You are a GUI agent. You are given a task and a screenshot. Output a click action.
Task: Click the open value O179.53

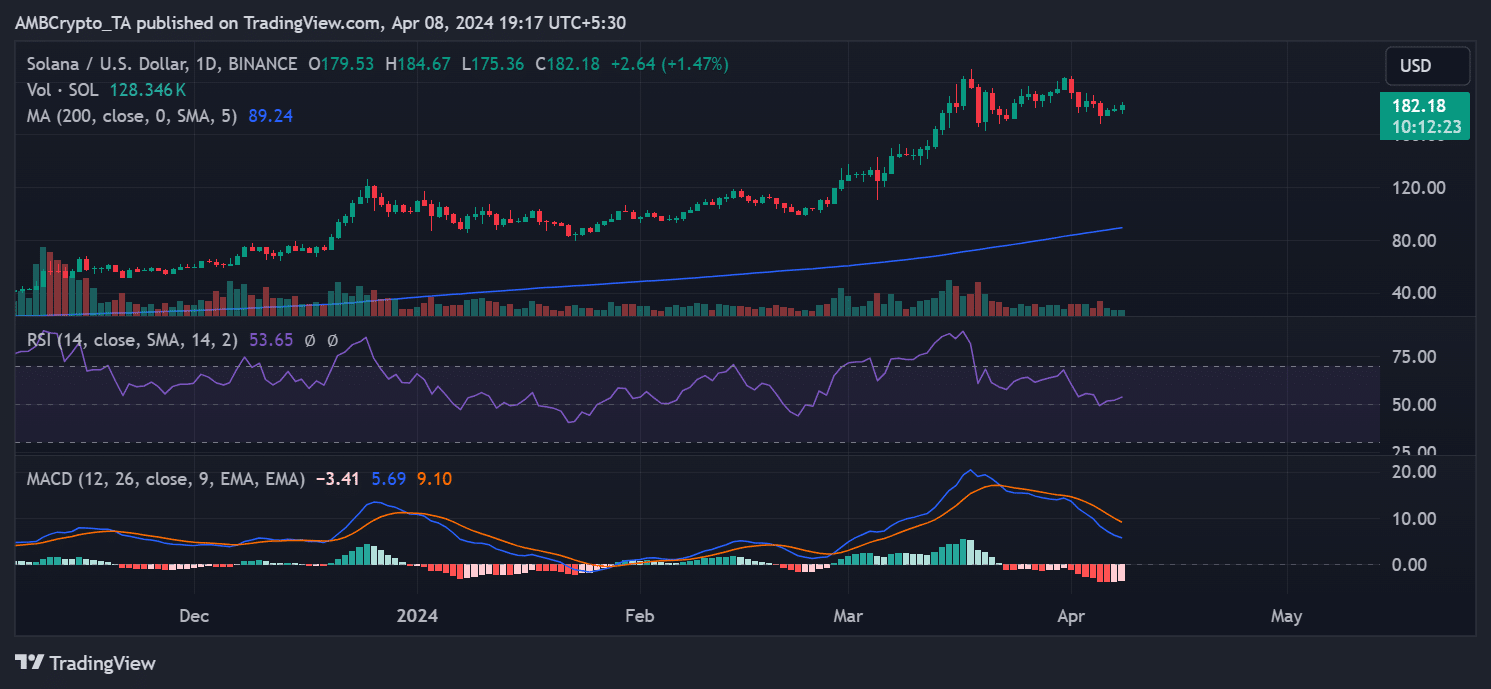[341, 64]
